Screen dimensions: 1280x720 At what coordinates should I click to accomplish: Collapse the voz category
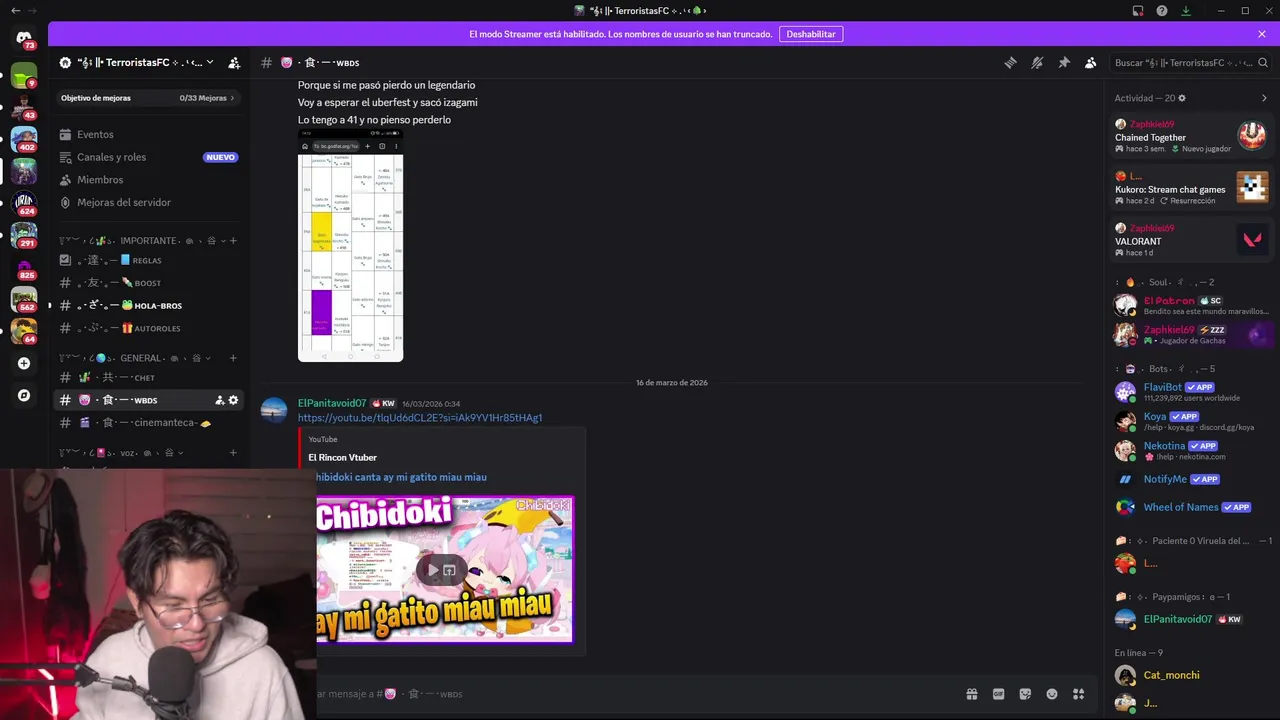click(x=120, y=453)
